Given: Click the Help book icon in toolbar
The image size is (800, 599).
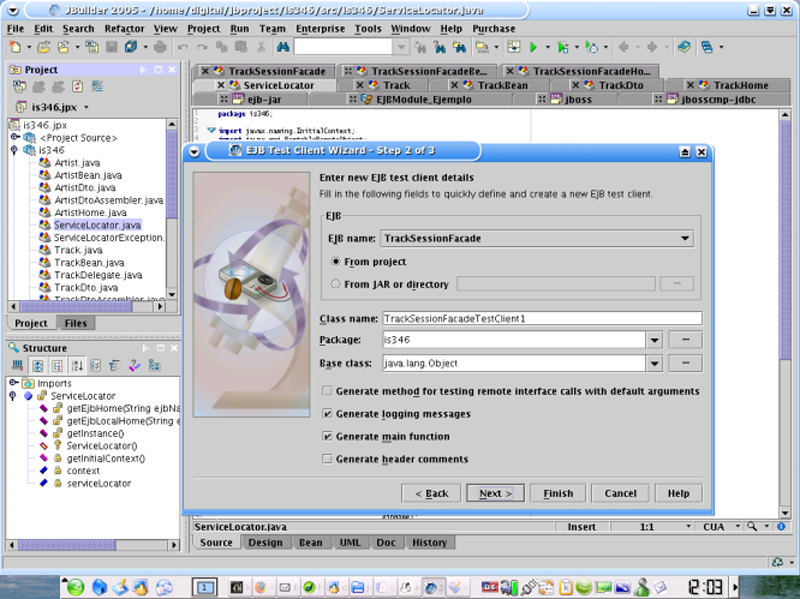Looking at the screenshot, I should [683, 47].
